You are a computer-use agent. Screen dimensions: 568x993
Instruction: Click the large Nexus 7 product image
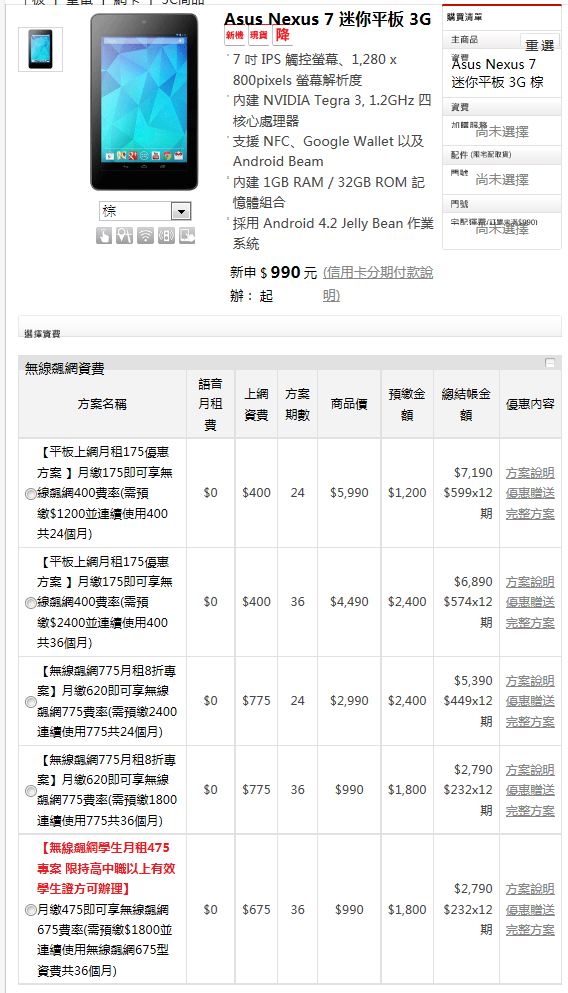pos(144,102)
